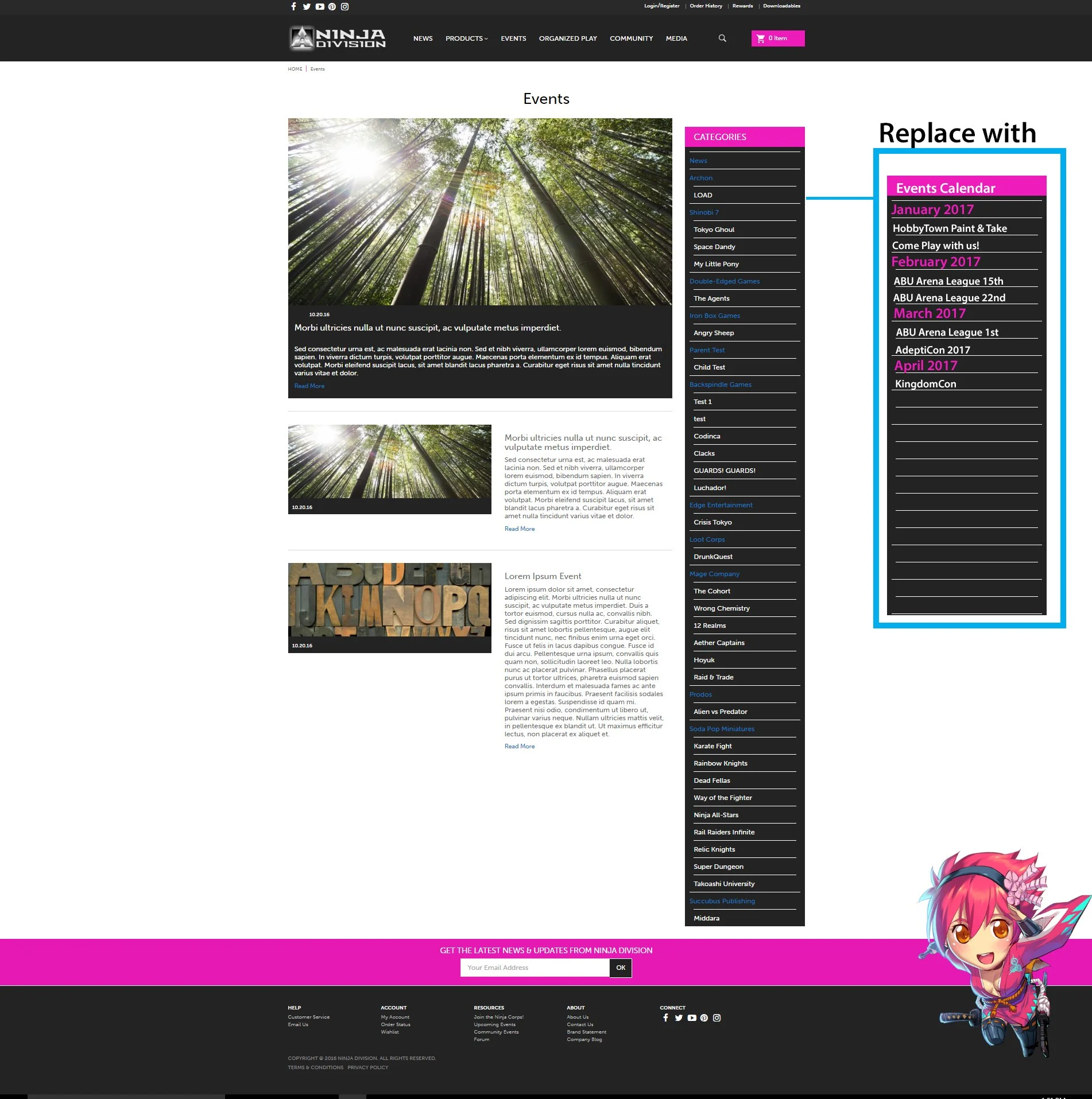Expand the Backspindle Games category
This screenshot has width=1092, height=1099.
[x=720, y=385]
